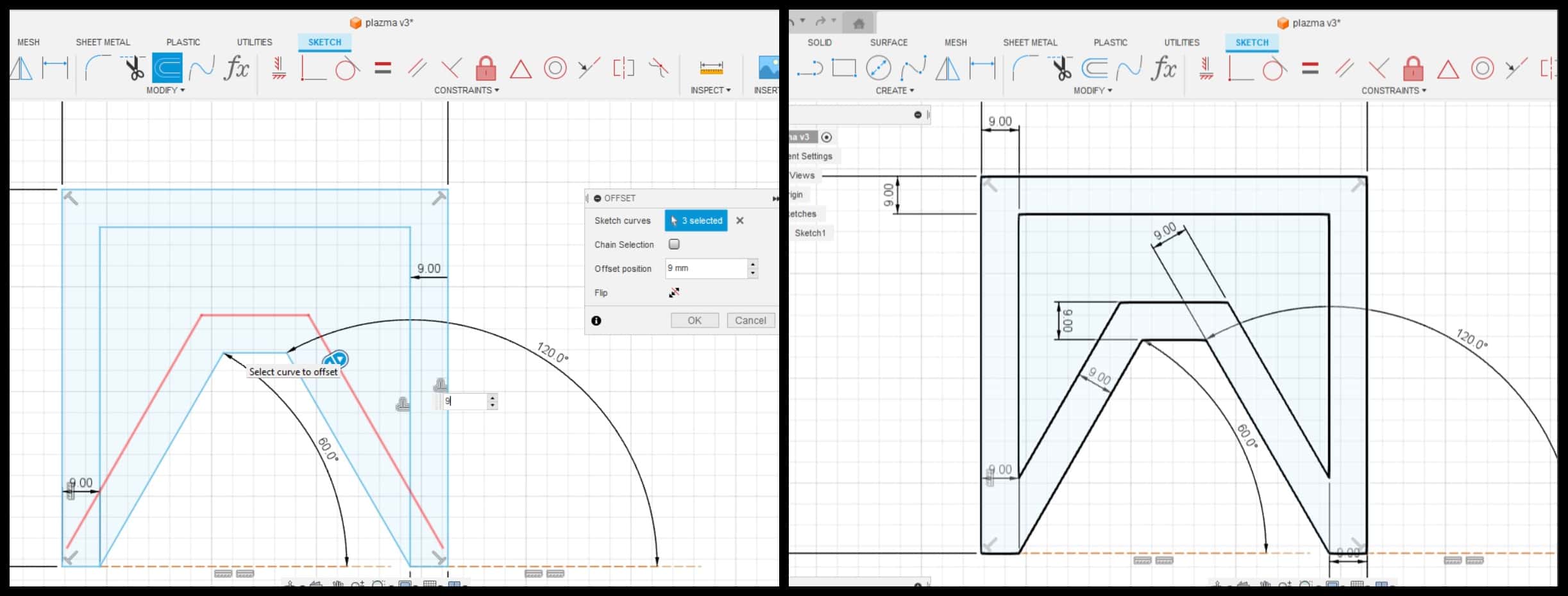
Task: Apply the Perpendicular constraint in left screenshot
Action: click(x=451, y=68)
